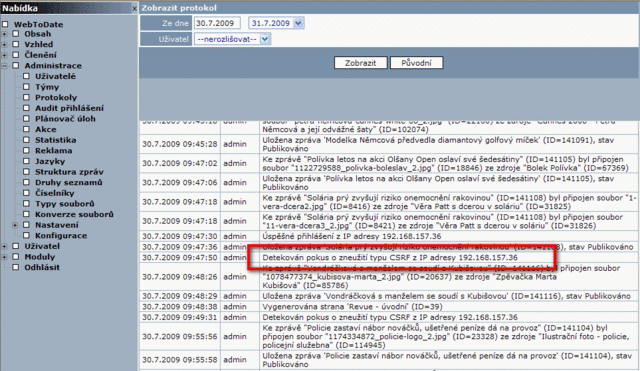Click the Původní button

tap(416, 63)
